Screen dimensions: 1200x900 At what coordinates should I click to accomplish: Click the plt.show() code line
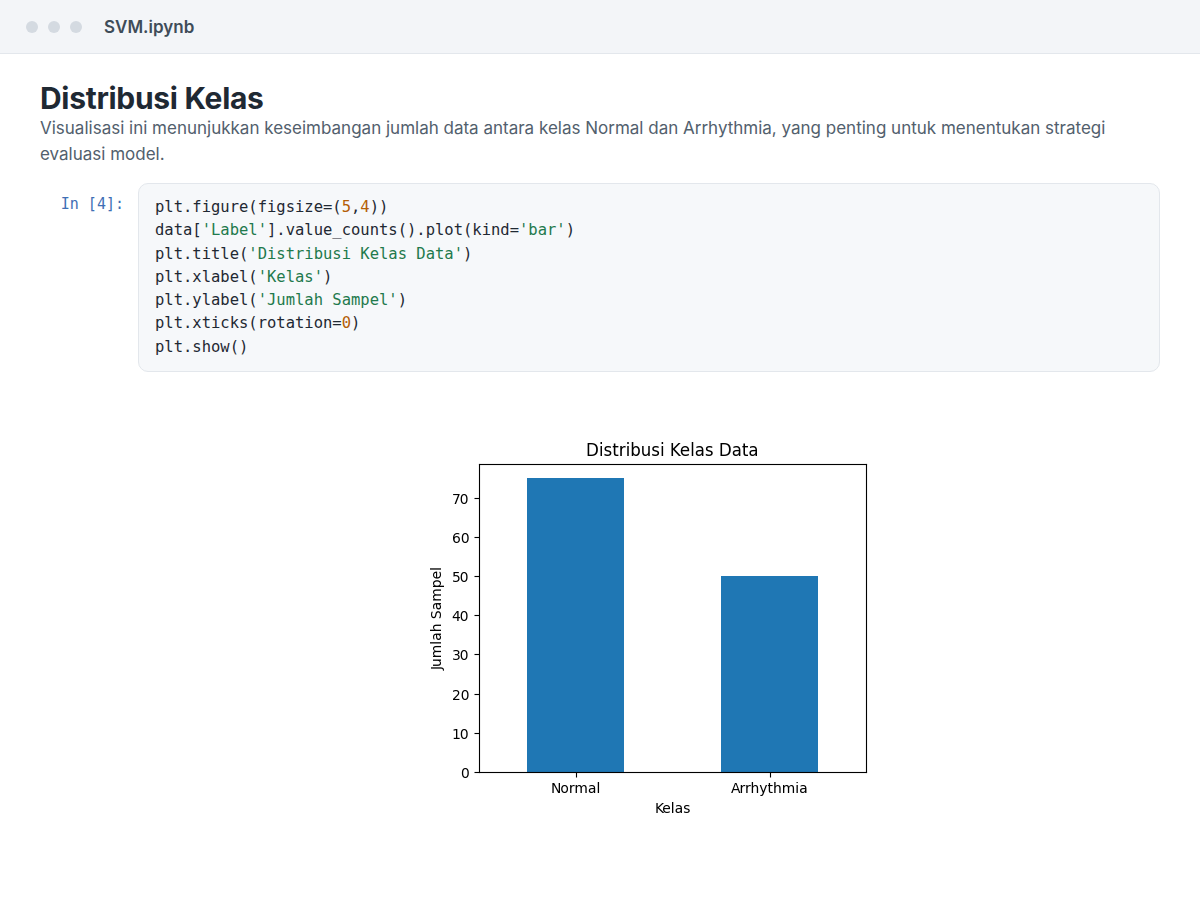[x=201, y=346]
